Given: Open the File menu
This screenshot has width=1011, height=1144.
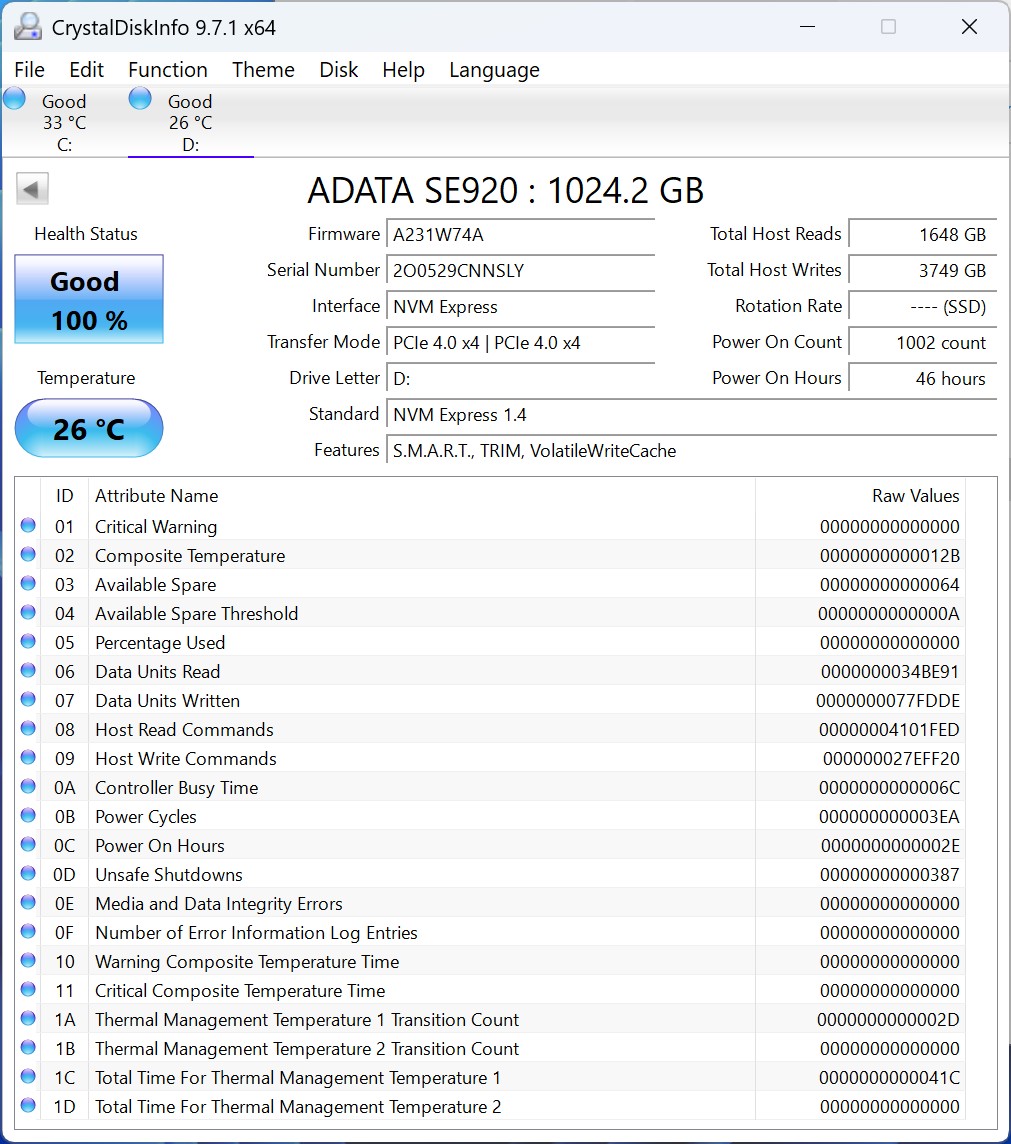Looking at the screenshot, I should point(29,70).
